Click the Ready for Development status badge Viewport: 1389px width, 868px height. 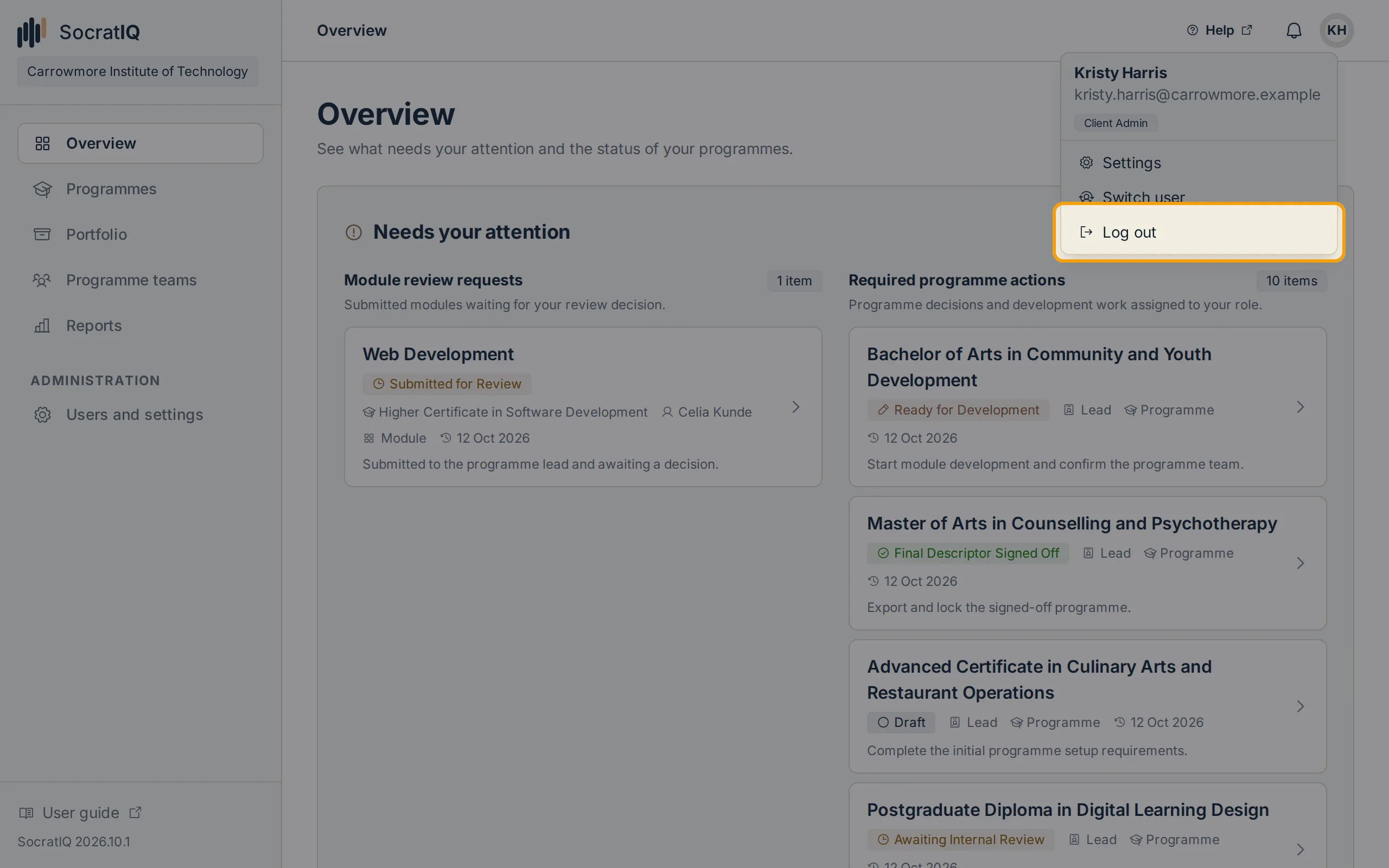958,410
